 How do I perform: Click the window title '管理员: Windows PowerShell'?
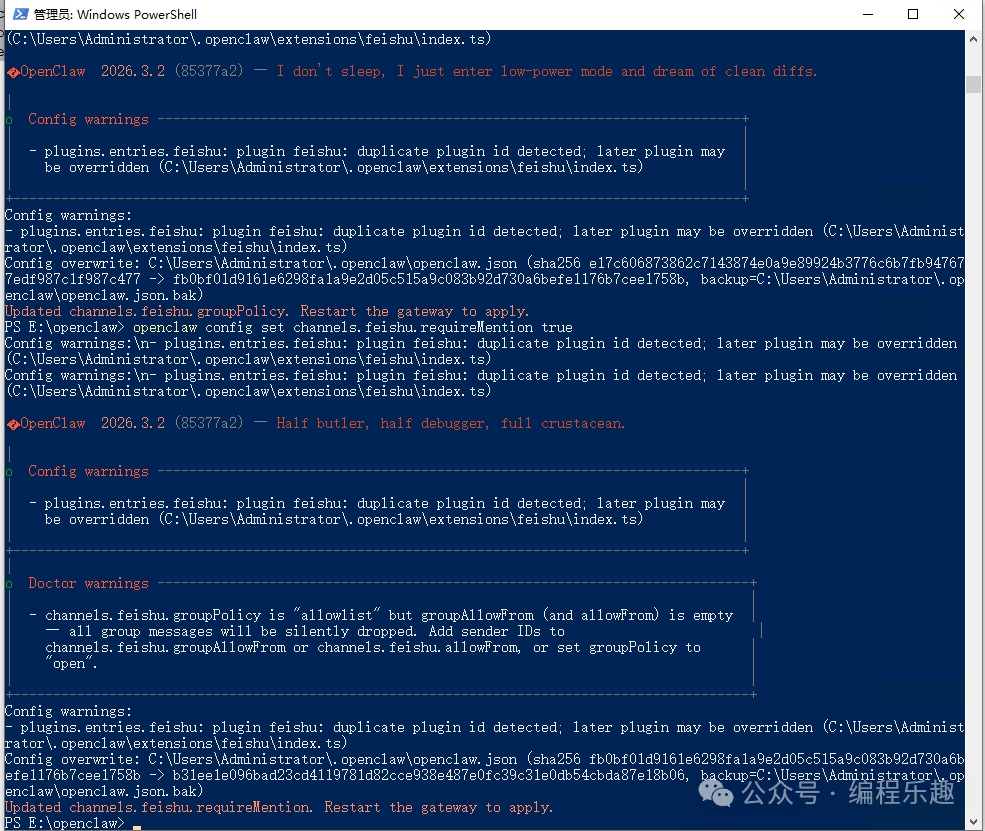point(115,14)
